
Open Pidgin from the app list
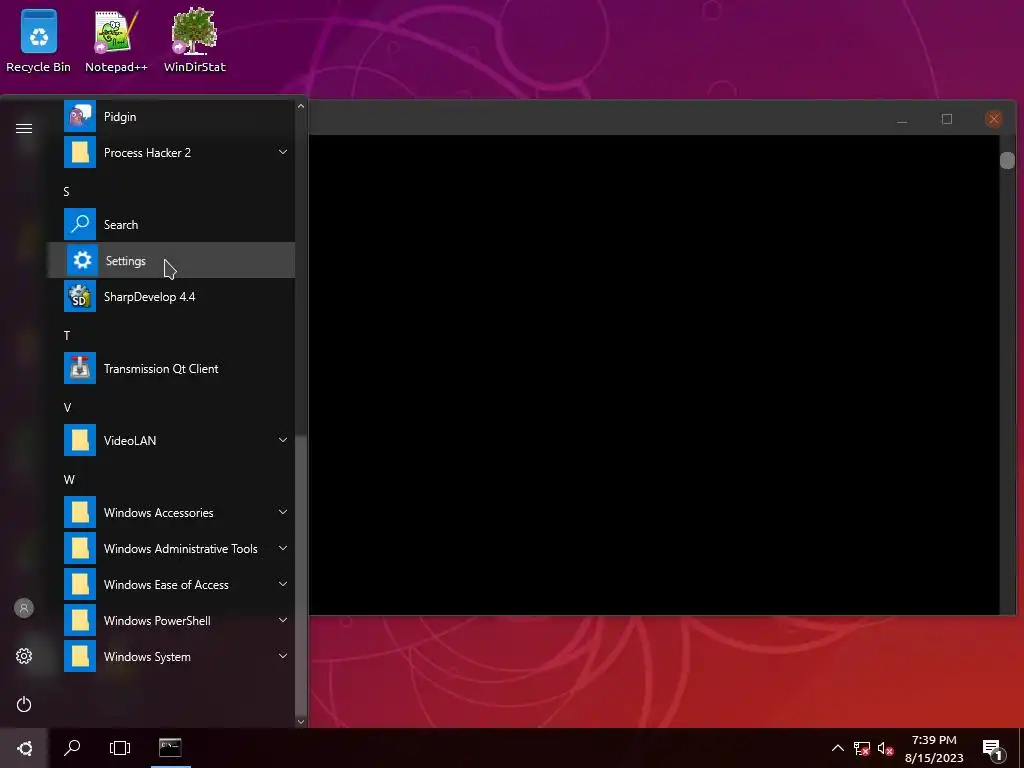point(170,117)
